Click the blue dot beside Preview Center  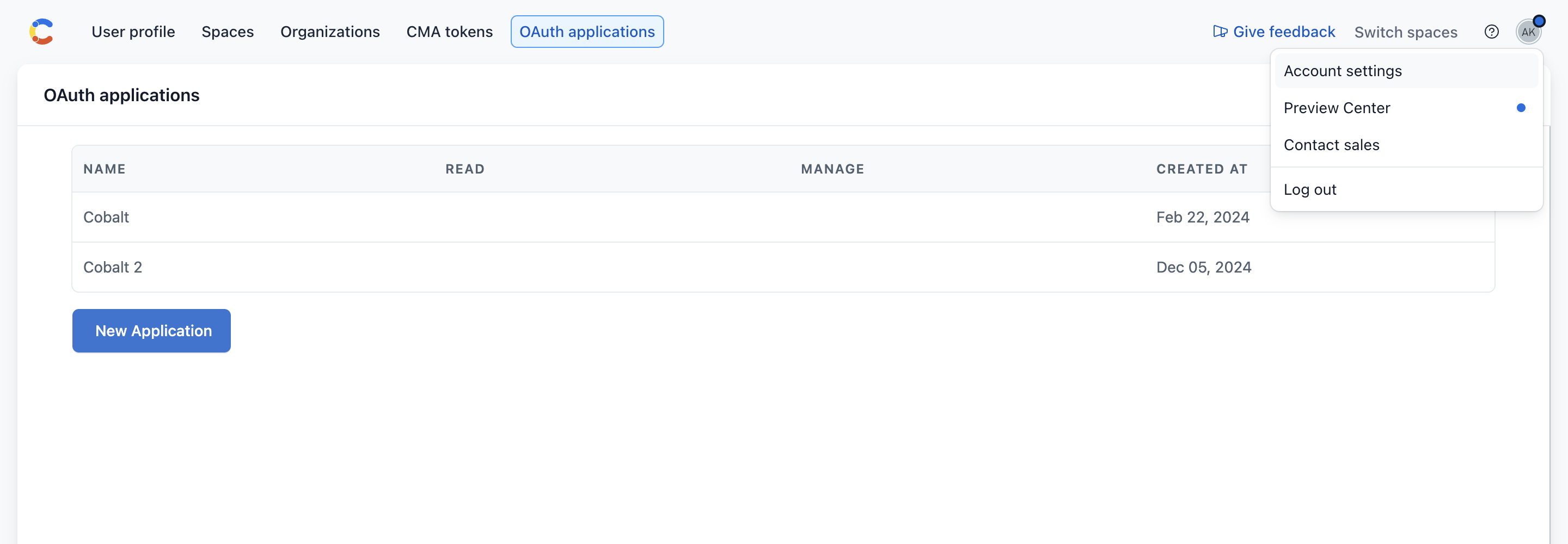(1521, 108)
